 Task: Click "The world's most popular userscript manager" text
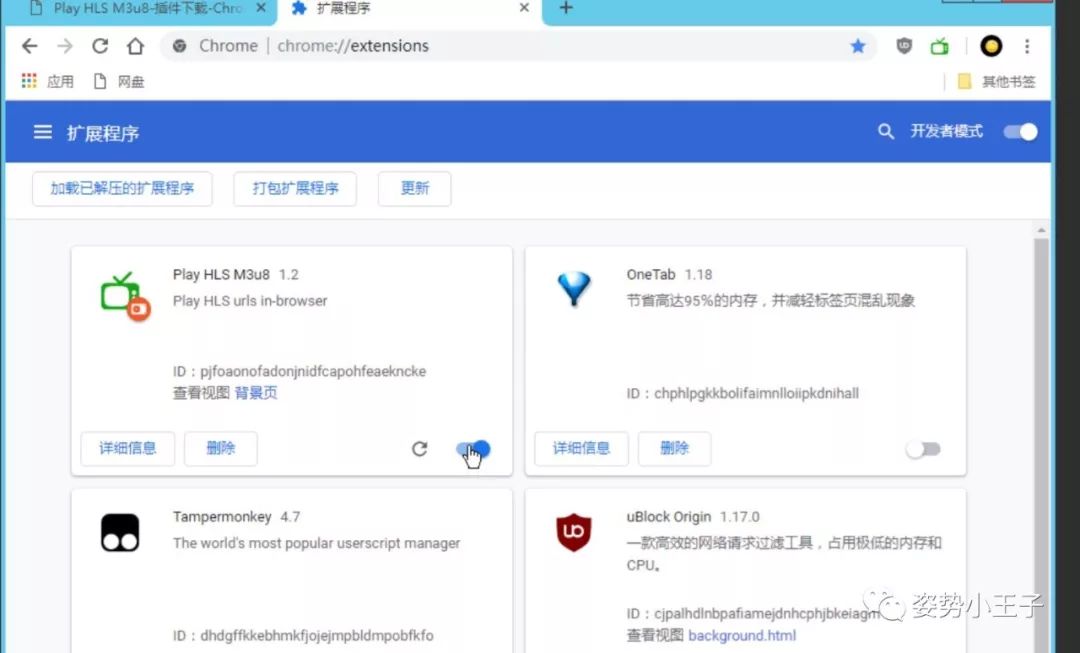point(316,543)
